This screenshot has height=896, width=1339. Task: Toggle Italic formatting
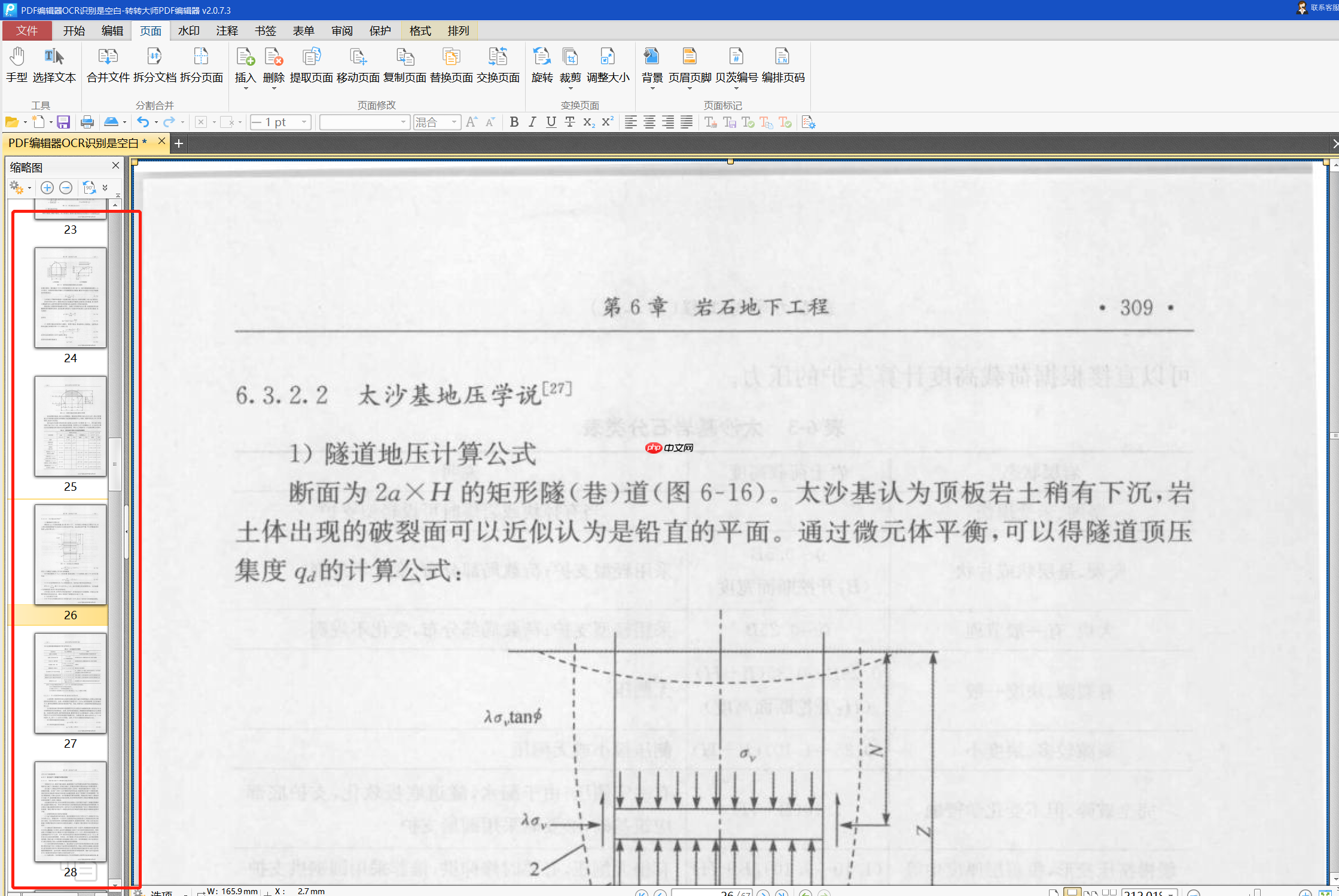click(x=532, y=123)
